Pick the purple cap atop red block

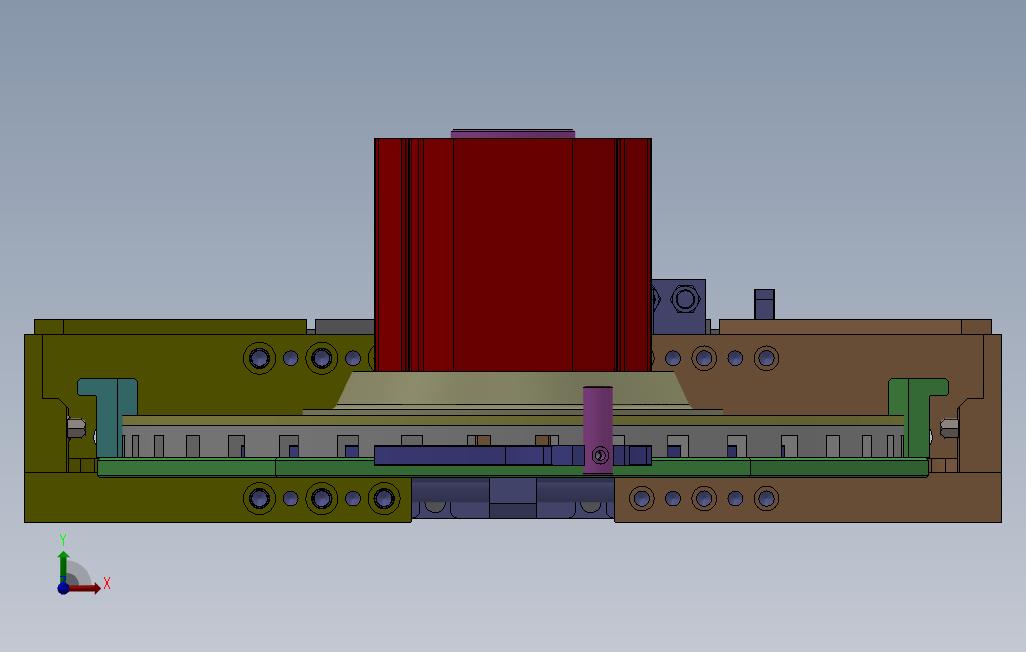coord(513,134)
